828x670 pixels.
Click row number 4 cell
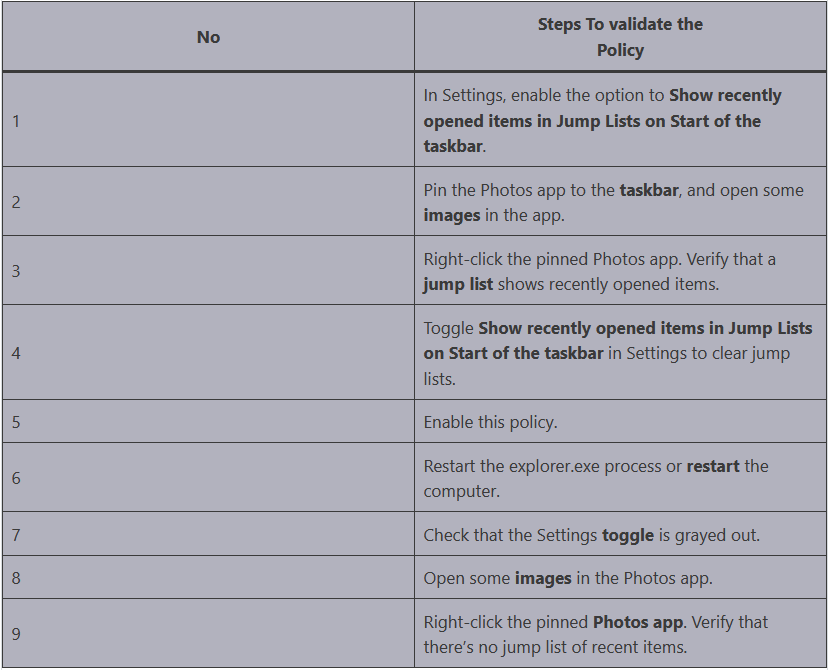[208, 353]
